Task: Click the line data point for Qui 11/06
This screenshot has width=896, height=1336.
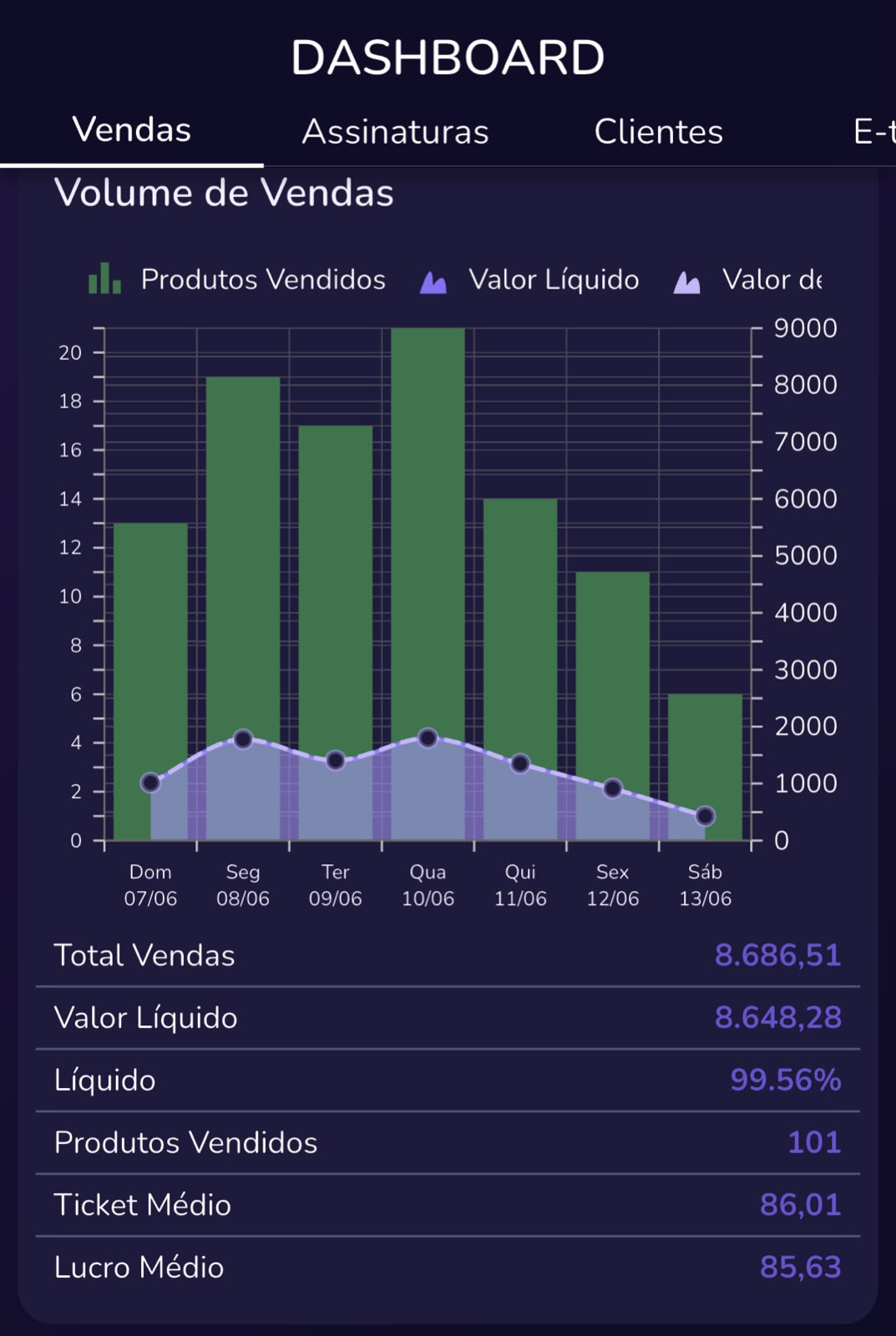Action: pyautogui.click(x=520, y=763)
